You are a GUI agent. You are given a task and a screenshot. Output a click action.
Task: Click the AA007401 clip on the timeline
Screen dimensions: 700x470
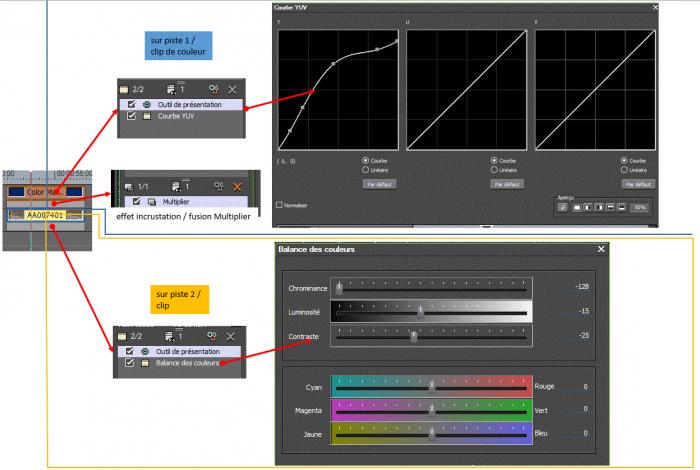point(46,215)
